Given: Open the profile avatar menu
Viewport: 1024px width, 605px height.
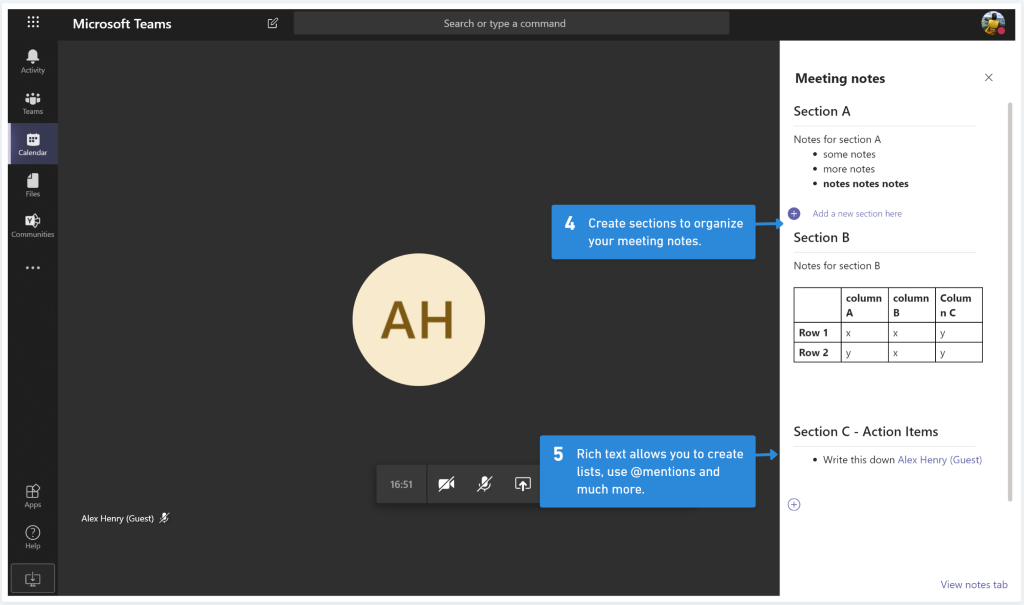Looking at the screenshot, I should (993, 23).
